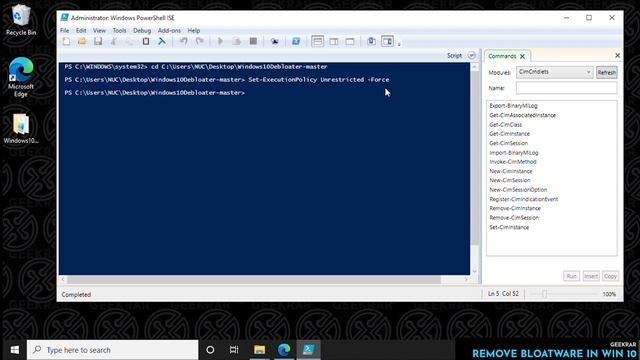
Task: Open Task View from the taskbar
Action: [x=234, y=350]
